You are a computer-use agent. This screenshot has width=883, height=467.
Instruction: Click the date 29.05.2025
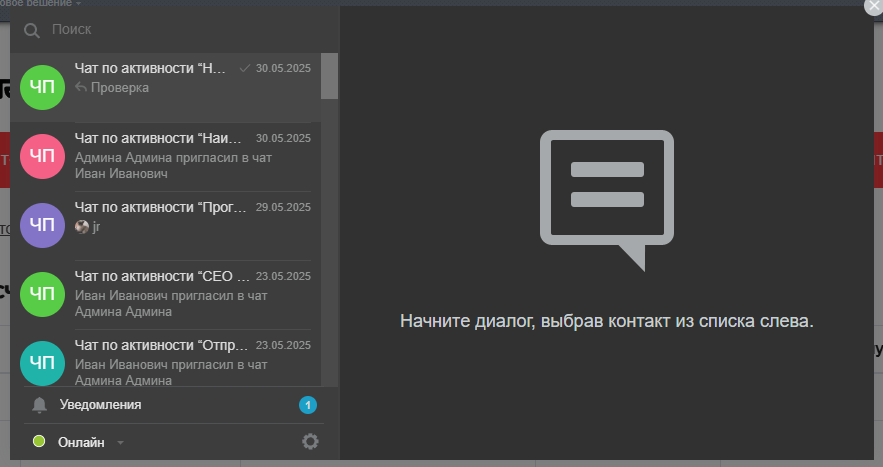coord(283,207)
